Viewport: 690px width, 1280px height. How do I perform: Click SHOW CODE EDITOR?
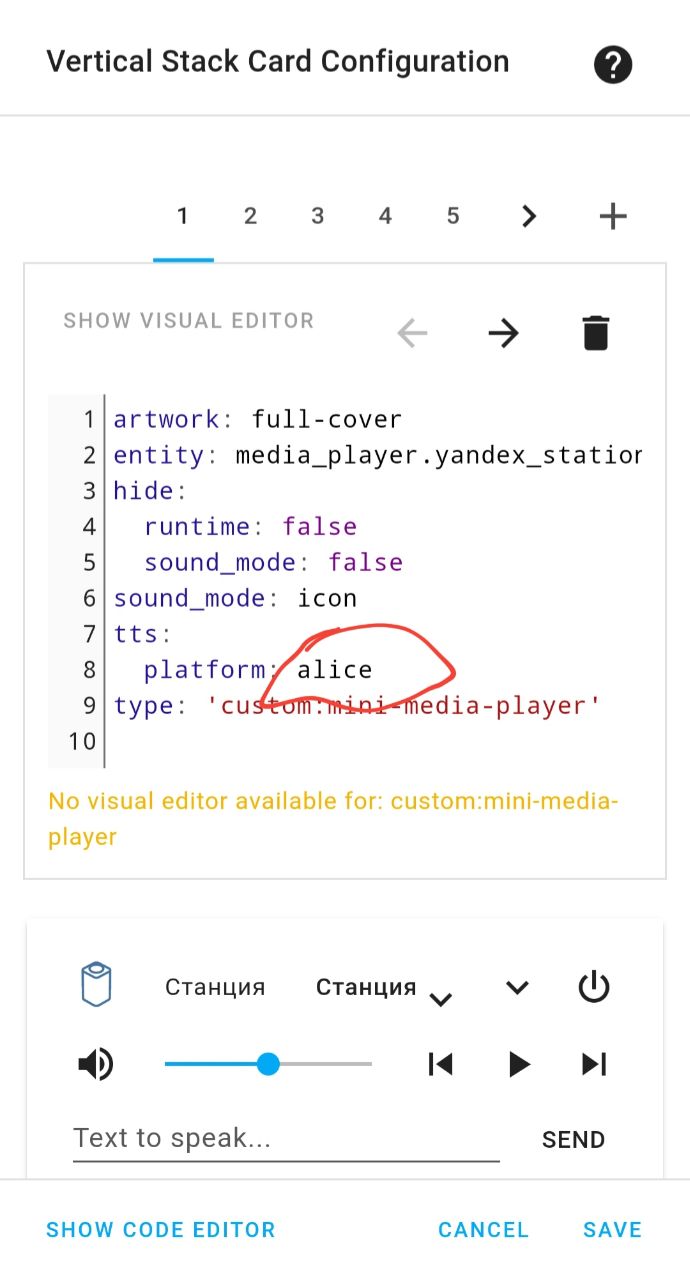(x=161, y=1230)
